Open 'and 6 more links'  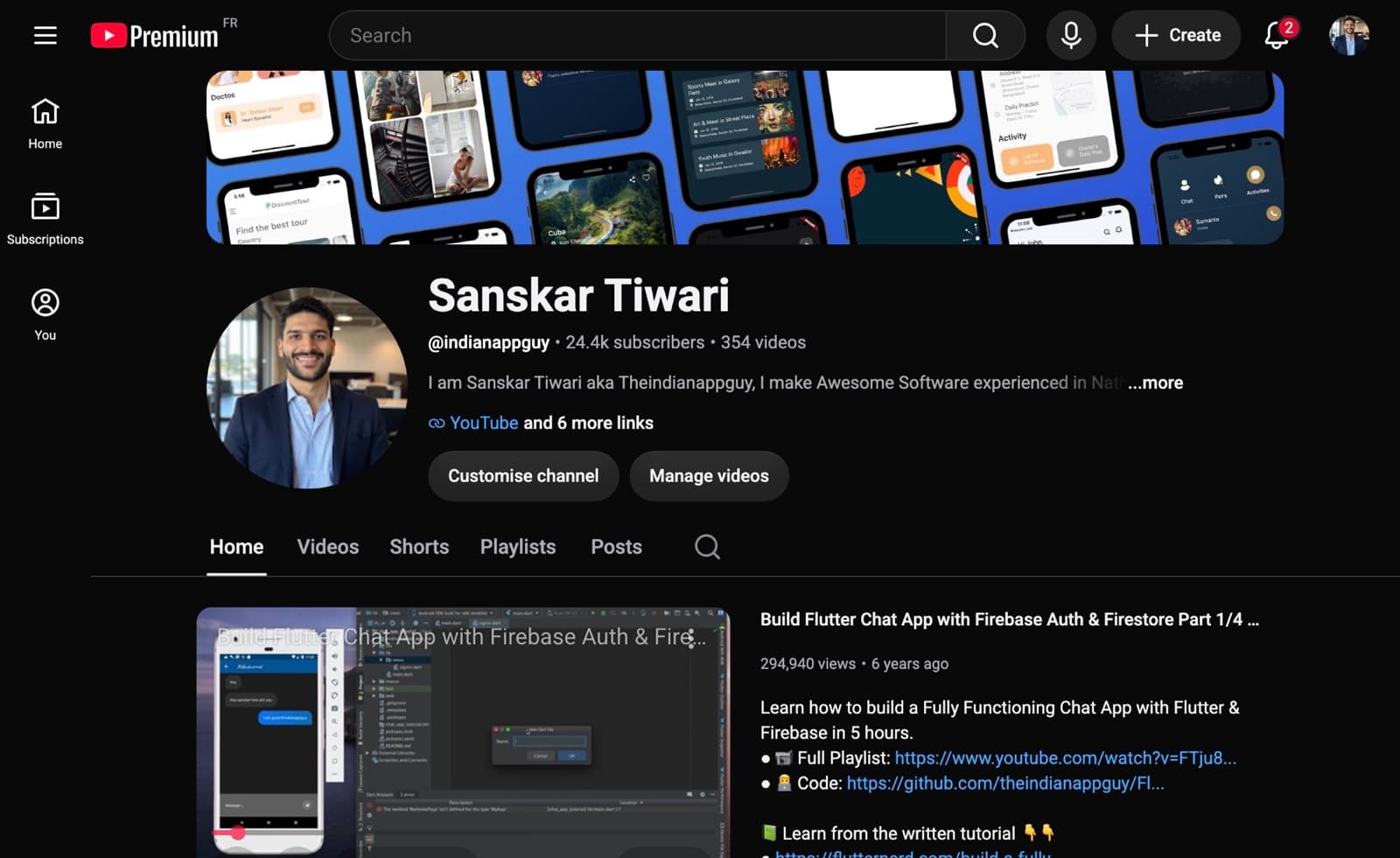[588, 423]
